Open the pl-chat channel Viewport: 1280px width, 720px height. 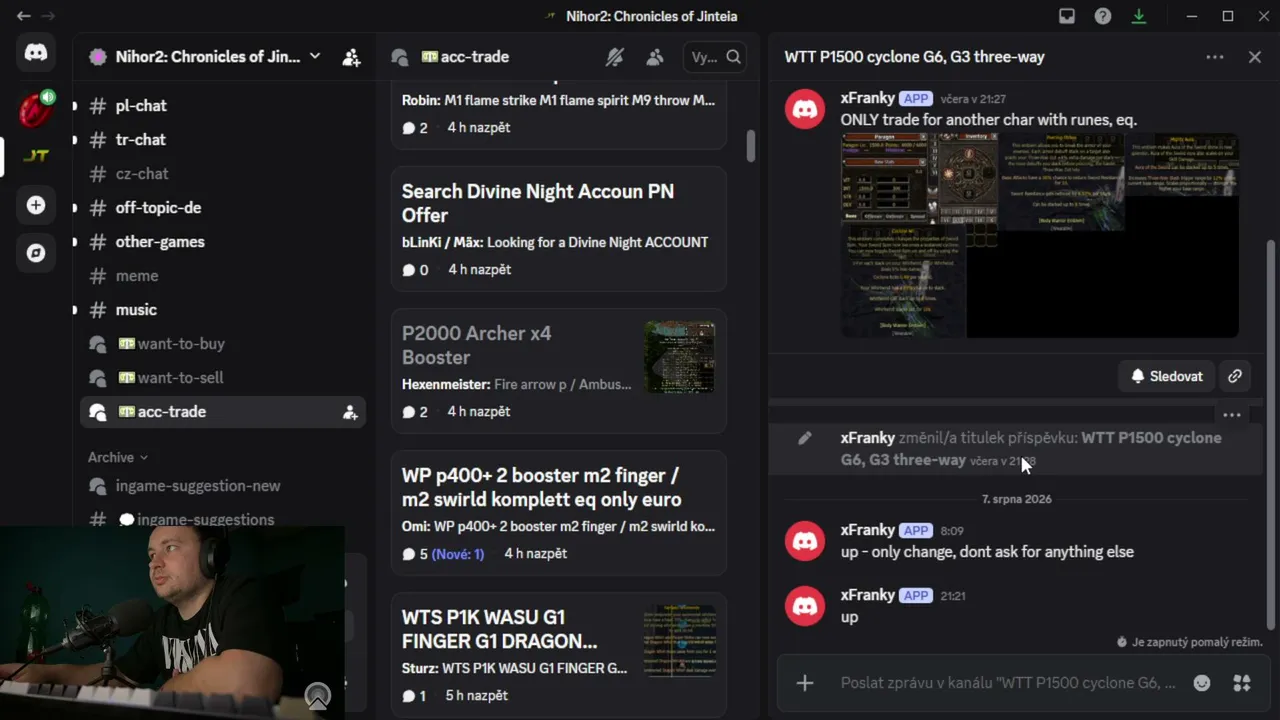tap(223, 105)
